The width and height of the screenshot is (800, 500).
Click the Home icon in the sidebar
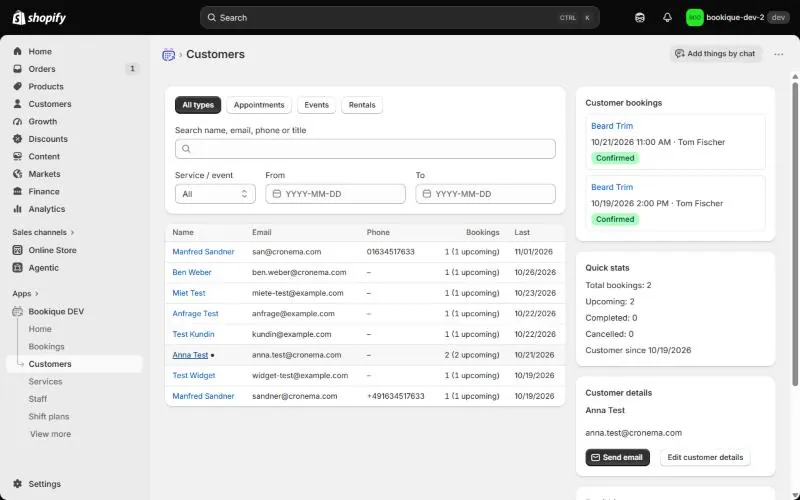(18, 52)
